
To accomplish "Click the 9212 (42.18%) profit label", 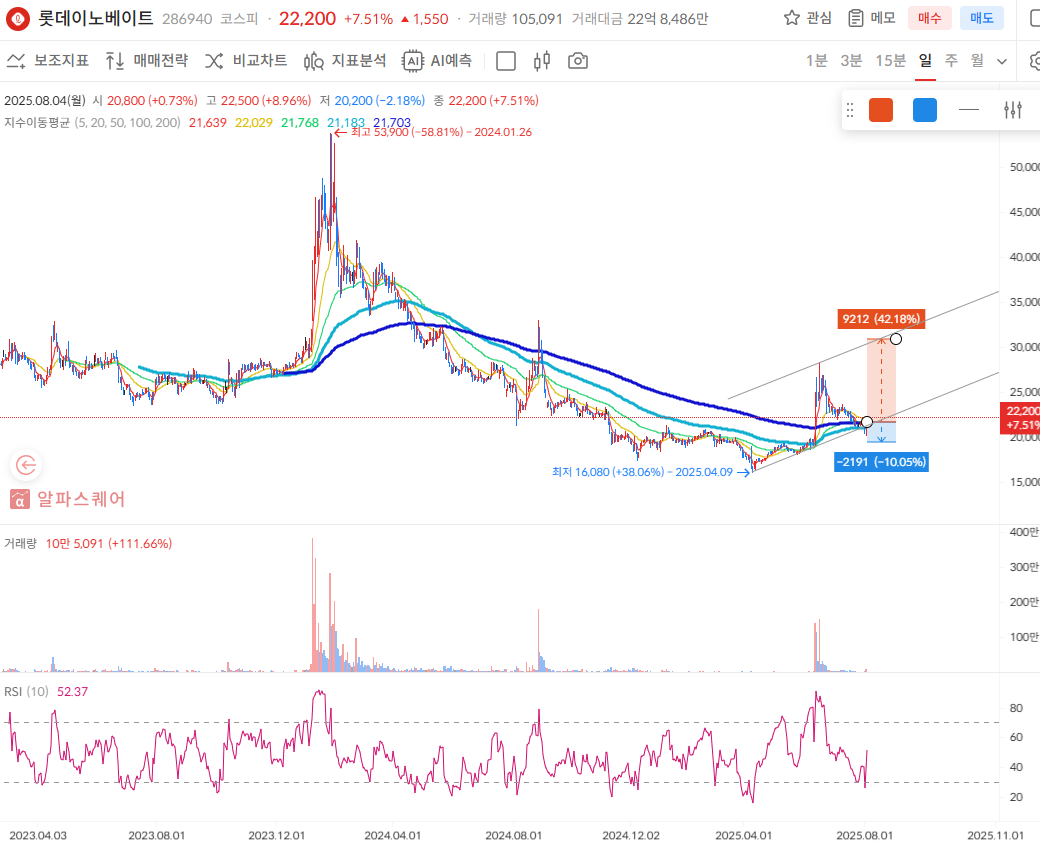I will click(x=881, y=319).
